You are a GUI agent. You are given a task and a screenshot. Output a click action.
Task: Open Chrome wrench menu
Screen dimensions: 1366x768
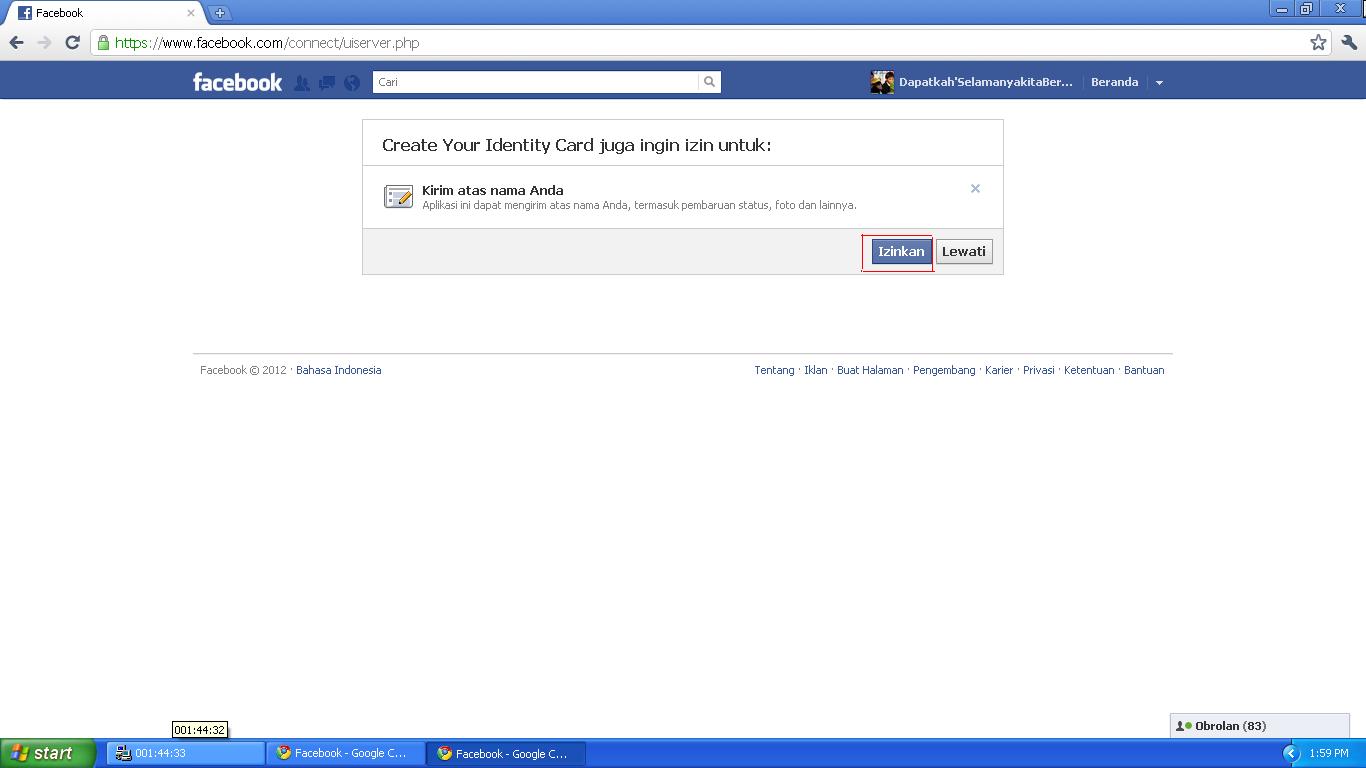(1349, 43)
